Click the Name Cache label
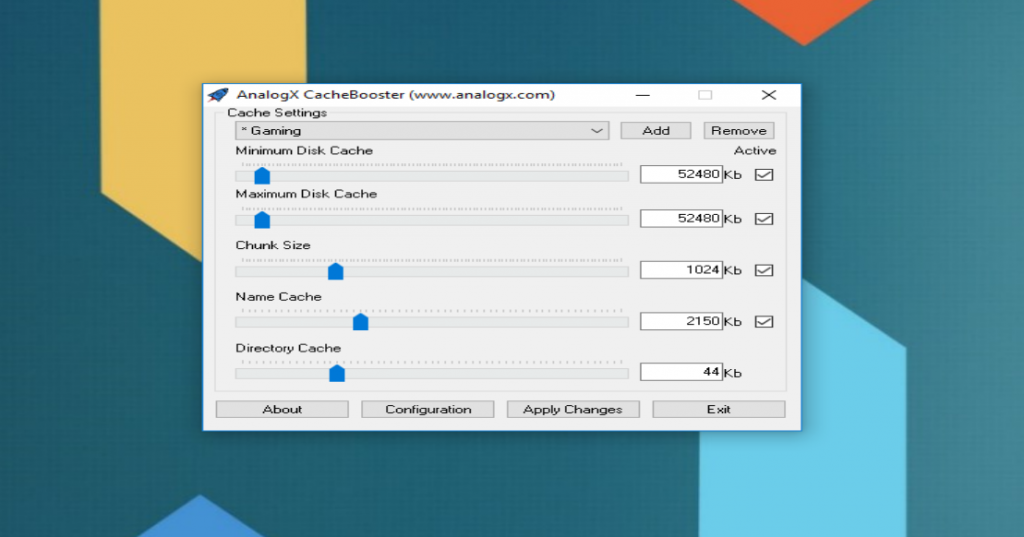This screenshot has width=1024, height=537. click(278, 297)
